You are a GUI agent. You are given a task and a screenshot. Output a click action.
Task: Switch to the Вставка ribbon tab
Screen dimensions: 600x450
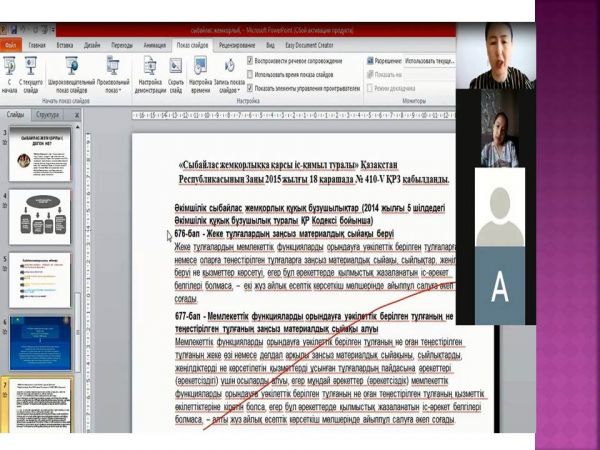[x=64, y=45]
